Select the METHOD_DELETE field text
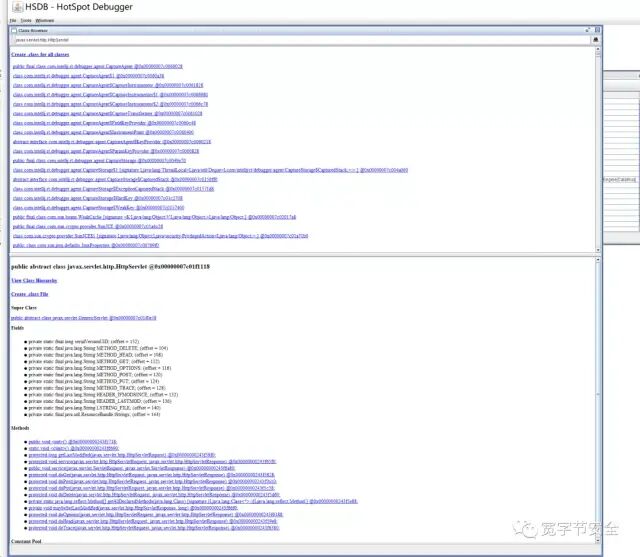 (x=98, y=348)
